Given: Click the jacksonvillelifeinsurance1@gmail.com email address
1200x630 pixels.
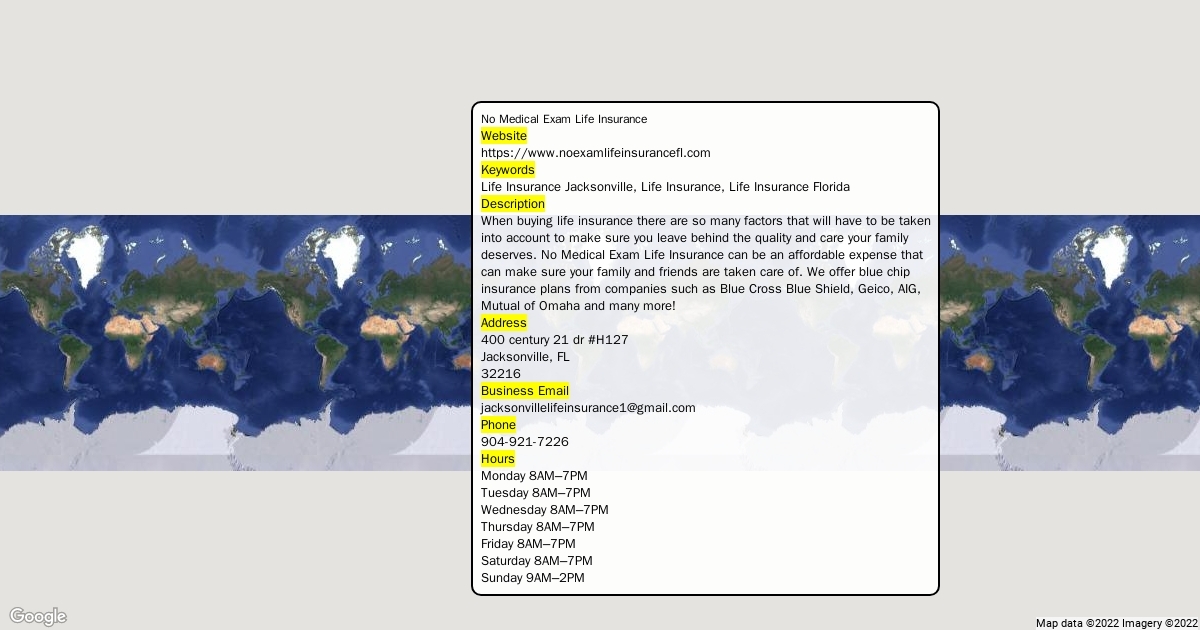Looking at the screenshot, I should 587,408.
